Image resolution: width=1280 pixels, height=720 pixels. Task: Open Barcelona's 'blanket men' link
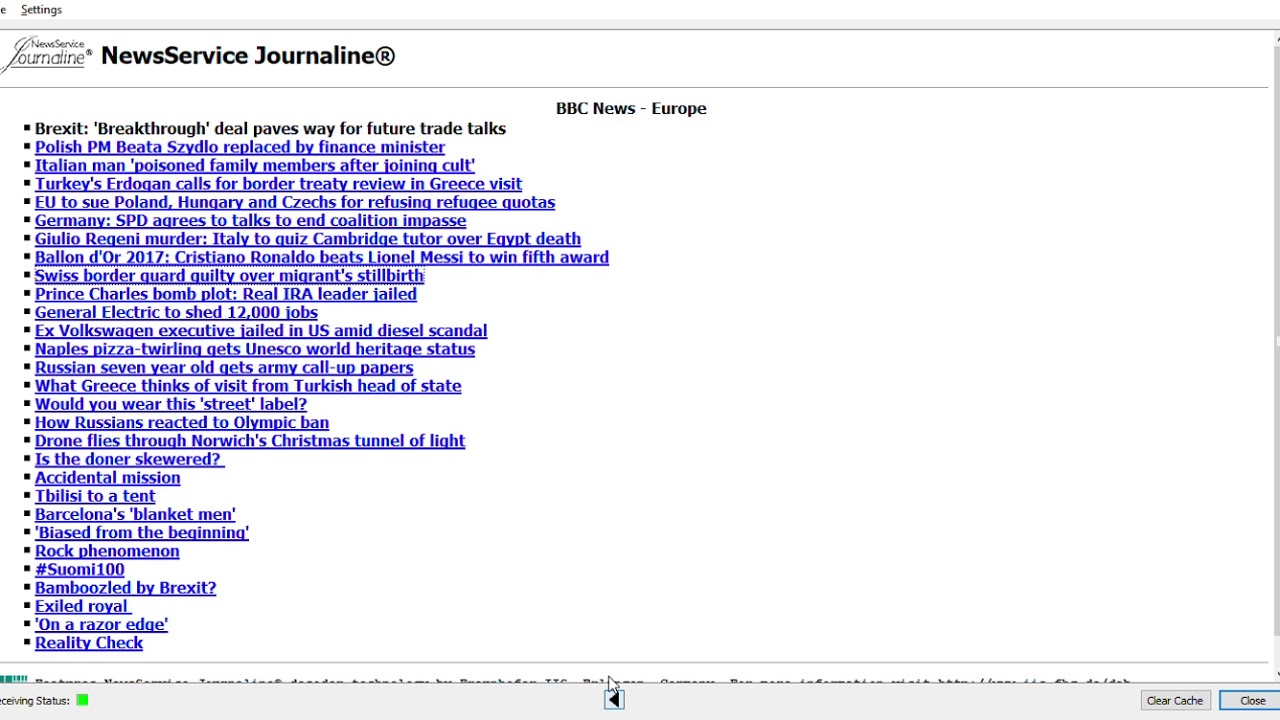coord(135,514)
